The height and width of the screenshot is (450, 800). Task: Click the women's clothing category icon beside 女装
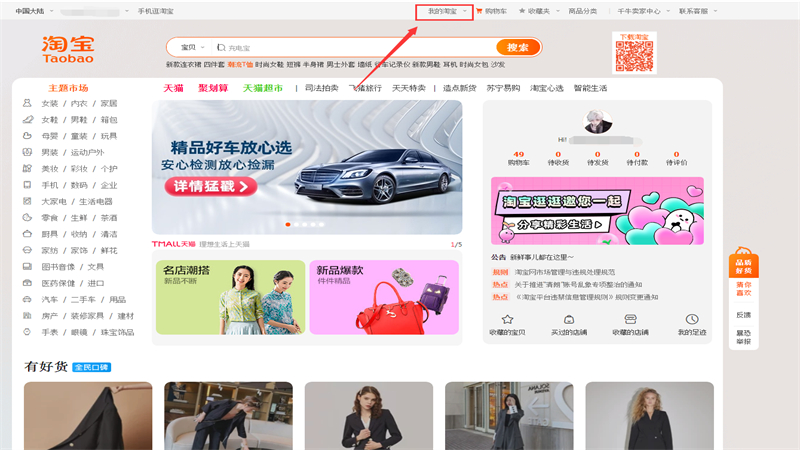point(27,103)
